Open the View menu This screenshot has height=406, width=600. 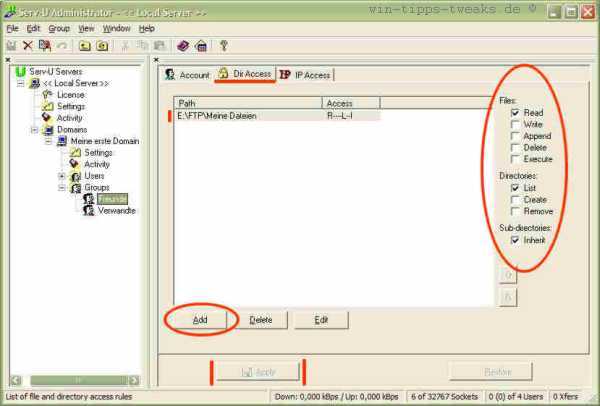click(86, 29)
